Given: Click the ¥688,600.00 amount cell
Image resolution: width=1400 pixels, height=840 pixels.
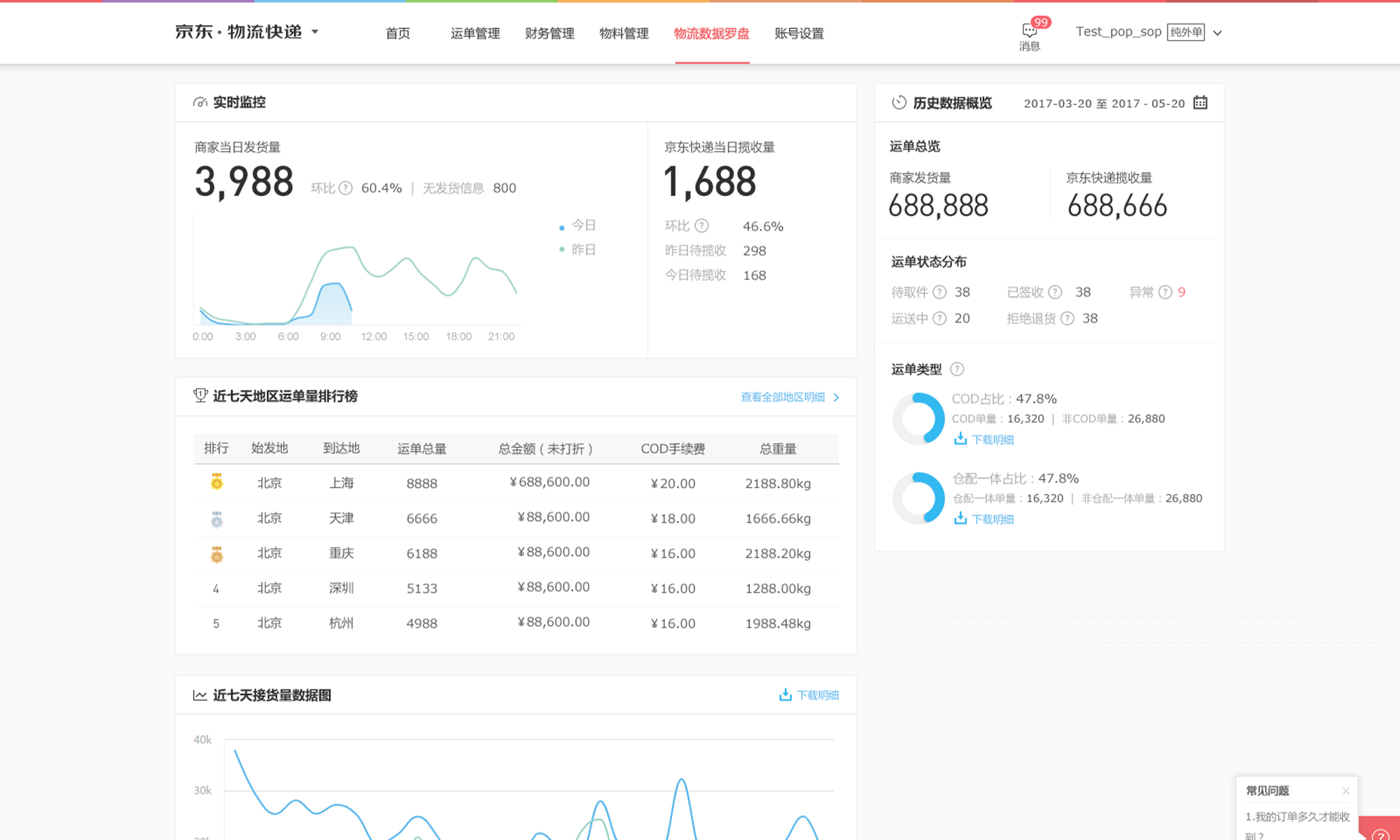Looking at the screenshot, I should tap(550, 482).
